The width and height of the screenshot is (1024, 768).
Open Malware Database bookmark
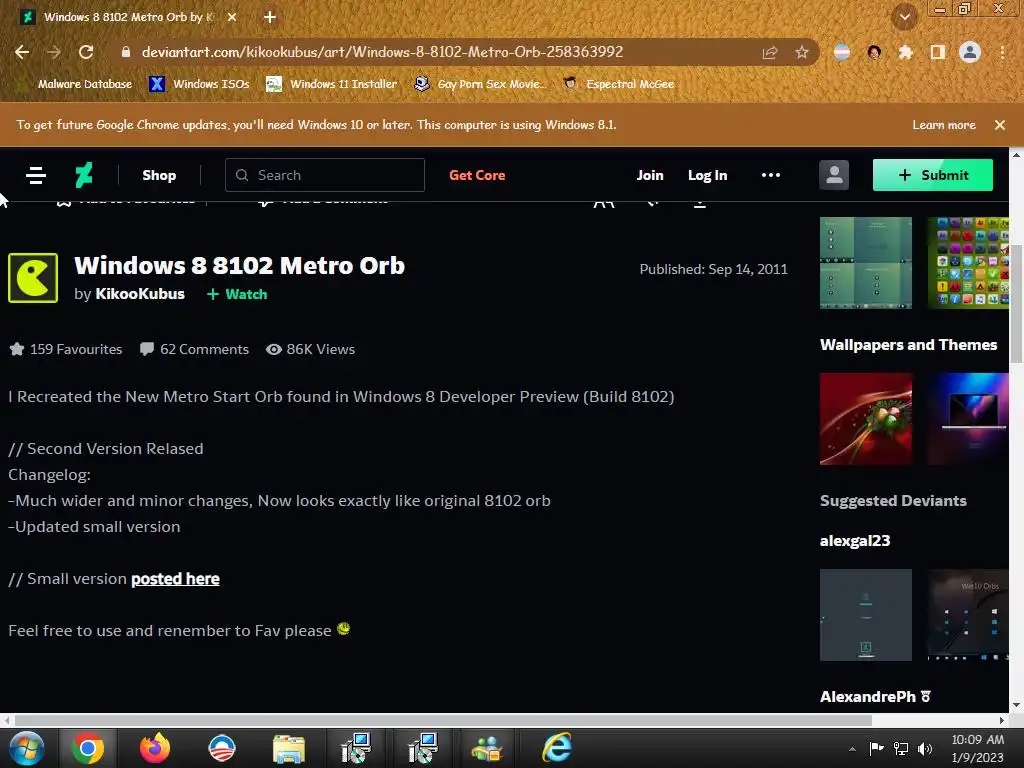point(76,84)
